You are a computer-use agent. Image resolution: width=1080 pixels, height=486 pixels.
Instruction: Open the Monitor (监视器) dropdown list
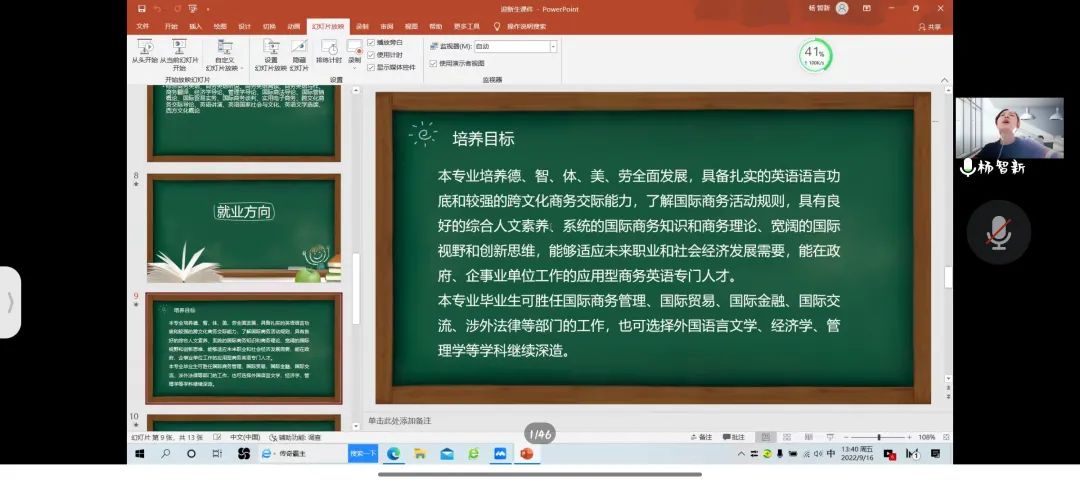(552, 46)
